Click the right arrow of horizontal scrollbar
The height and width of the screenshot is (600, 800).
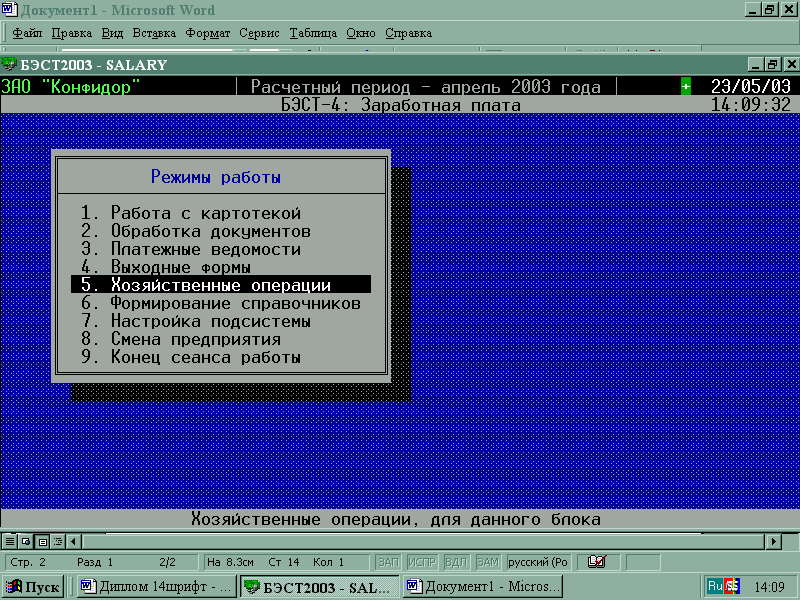coord(773,541)
